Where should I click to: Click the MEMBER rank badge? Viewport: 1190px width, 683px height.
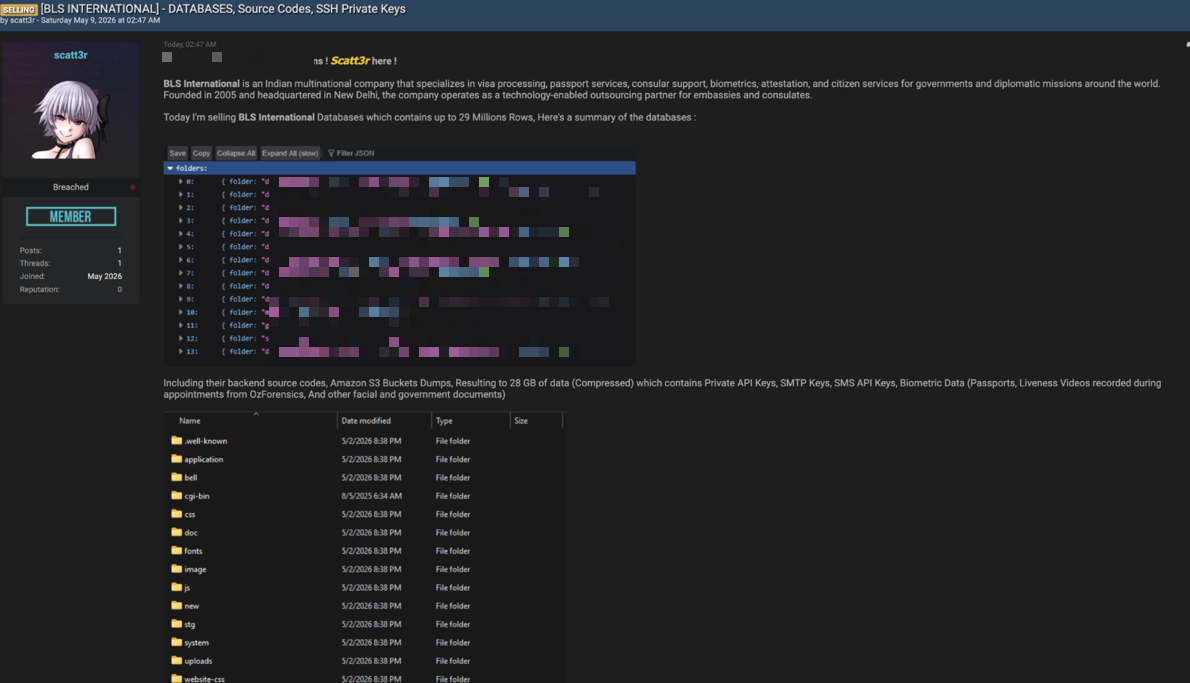(x=71, y=217)
